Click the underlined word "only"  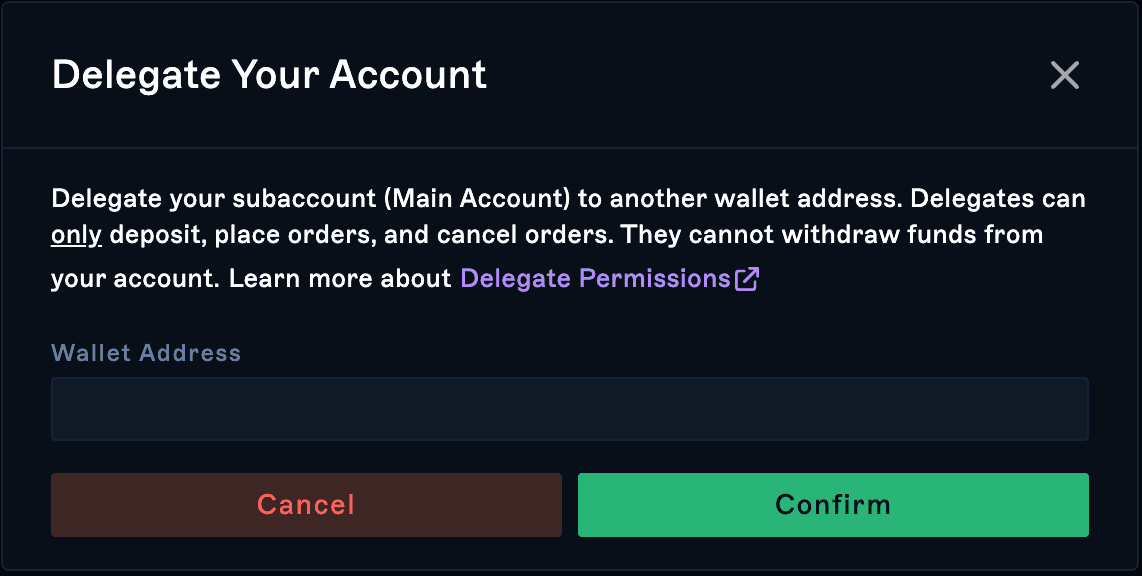76,235
